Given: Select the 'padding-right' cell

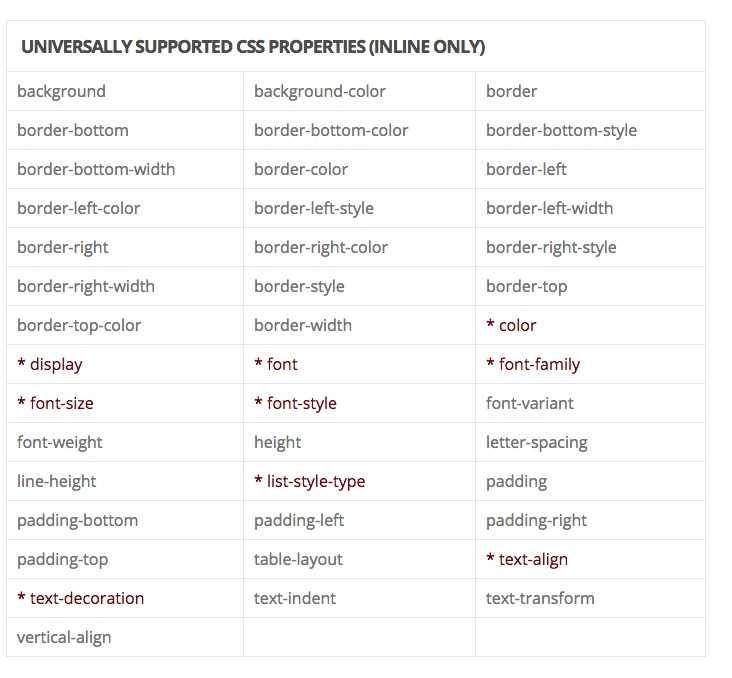Looking at the screenshot, I should tap(590, 521).
